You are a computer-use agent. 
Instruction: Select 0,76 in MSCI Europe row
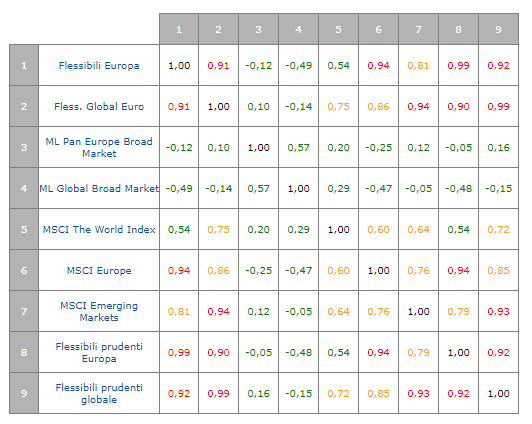click(419, 271)
